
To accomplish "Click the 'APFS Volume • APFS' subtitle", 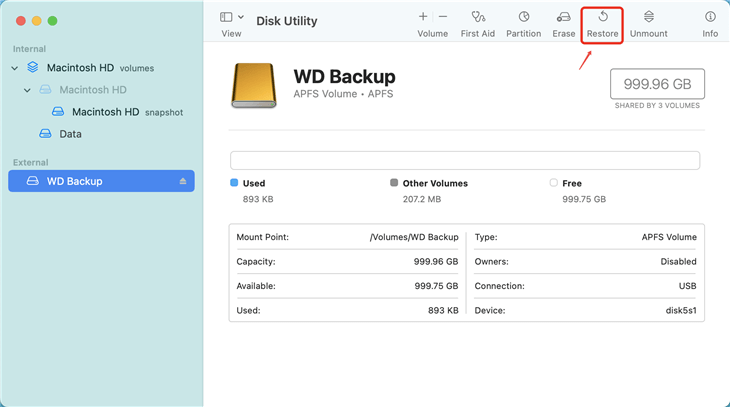I will point(343,94).
